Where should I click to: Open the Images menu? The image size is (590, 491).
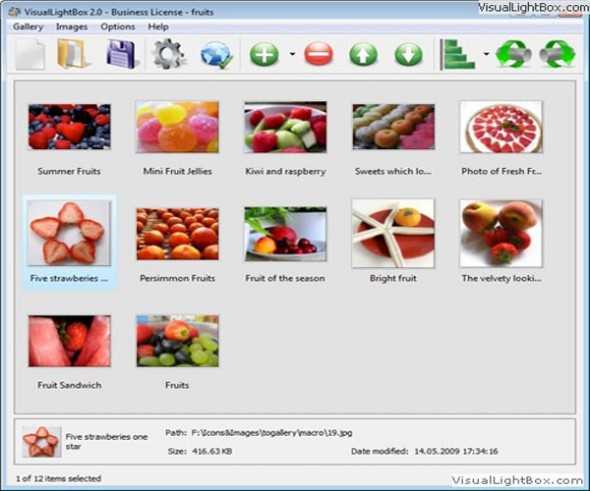pos(71,27)
